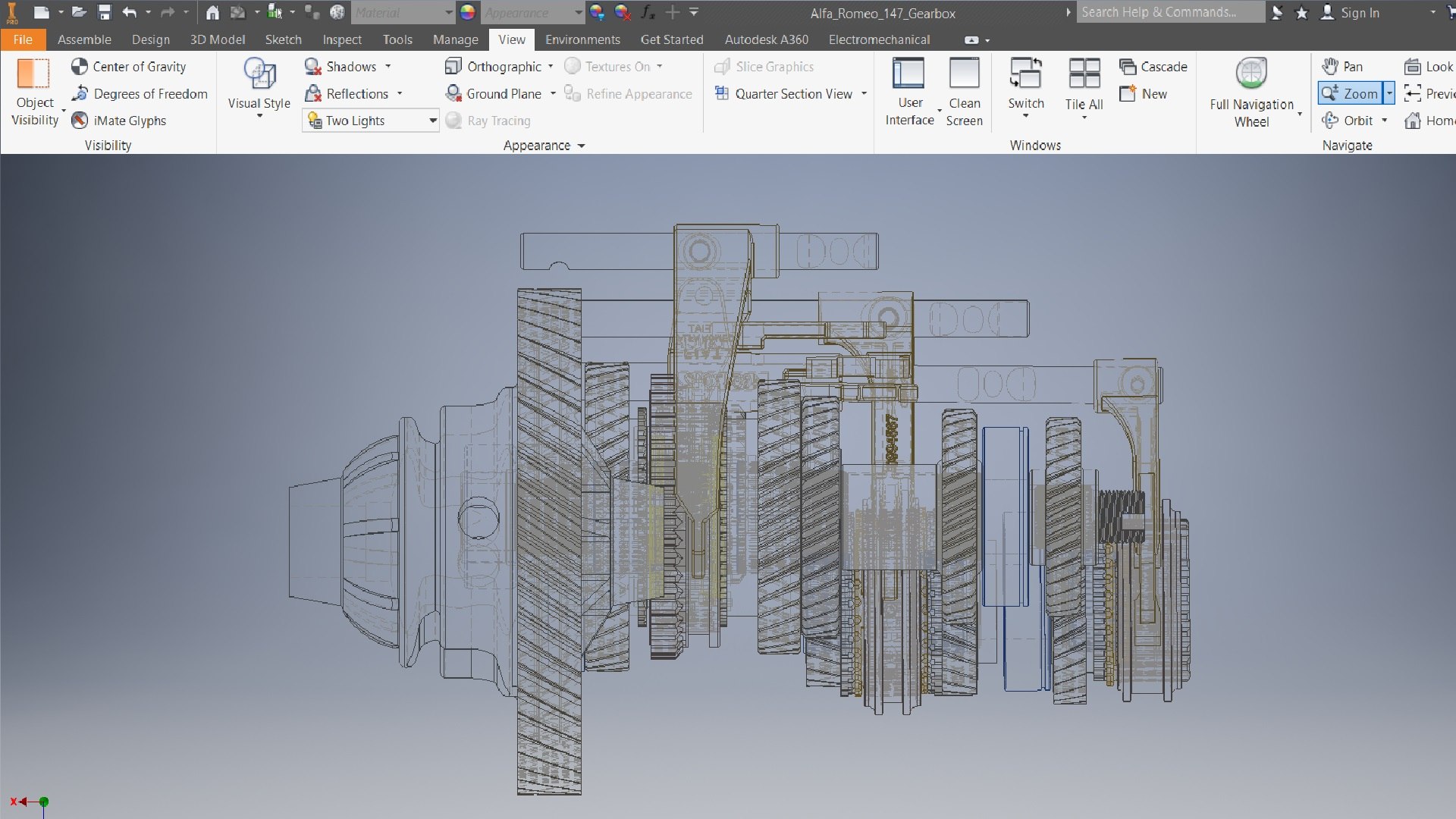The height and width of the screenshot is (819, 1456).
Task: Open the Two Lights lighting dropdown
Action: point(432,121)
